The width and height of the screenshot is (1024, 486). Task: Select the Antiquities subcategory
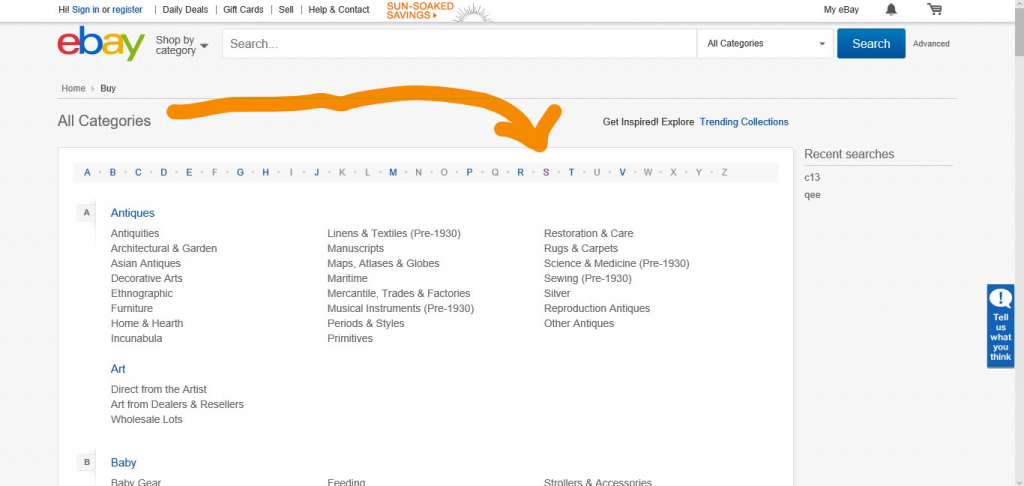point(135,233)
